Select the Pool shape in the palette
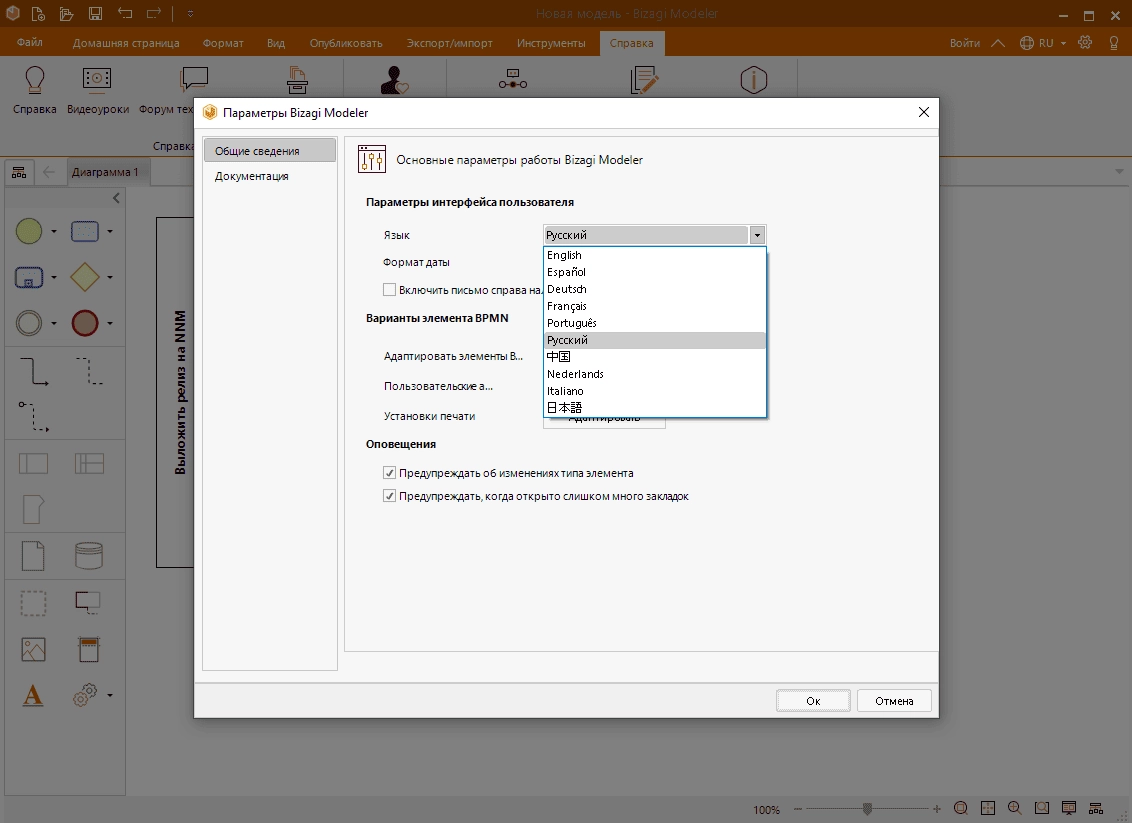 click(33, 463)
